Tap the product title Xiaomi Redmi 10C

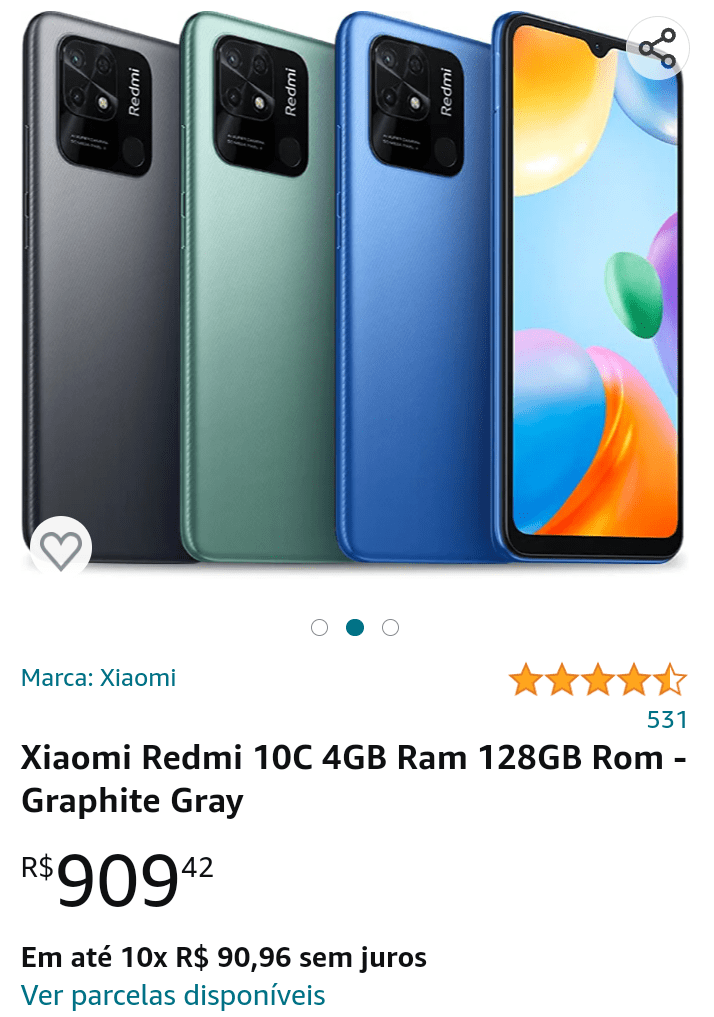click(354, 778)
